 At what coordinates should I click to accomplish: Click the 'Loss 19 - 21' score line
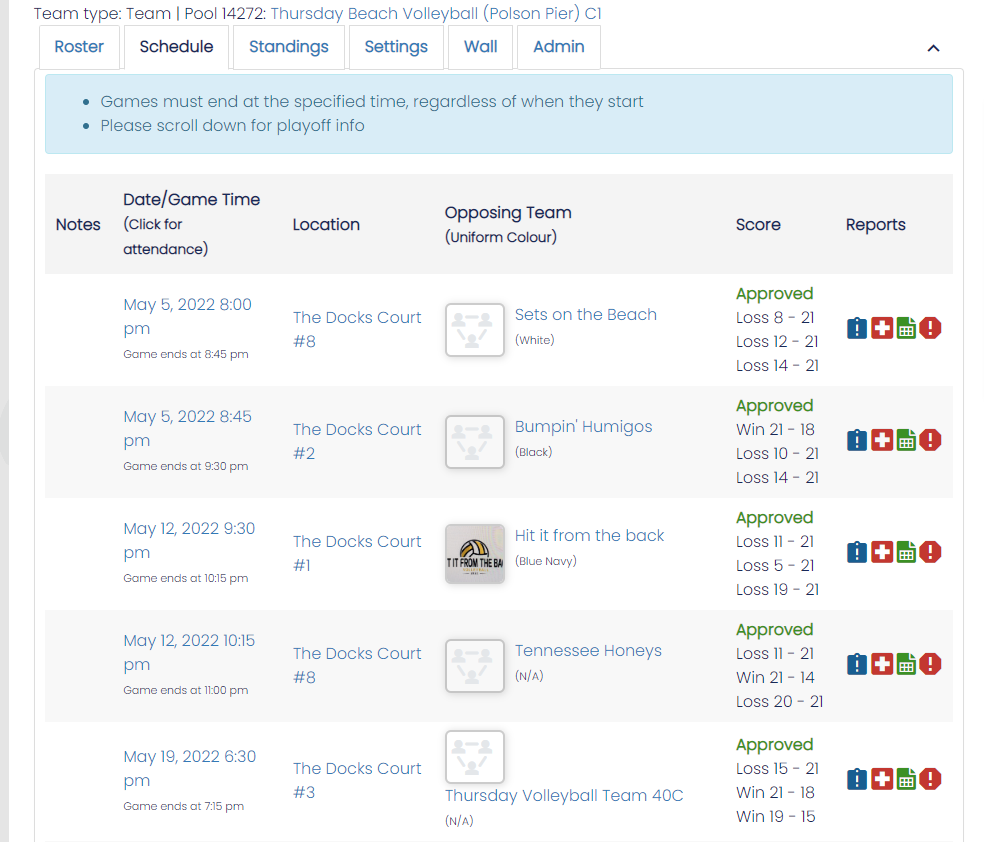click(777, 590)
